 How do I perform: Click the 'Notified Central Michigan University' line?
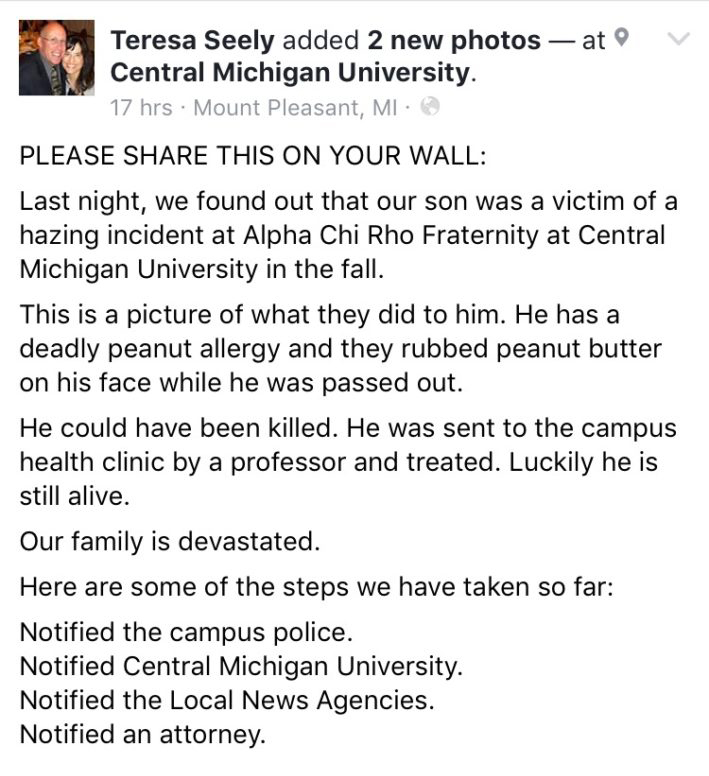(241, 666)
